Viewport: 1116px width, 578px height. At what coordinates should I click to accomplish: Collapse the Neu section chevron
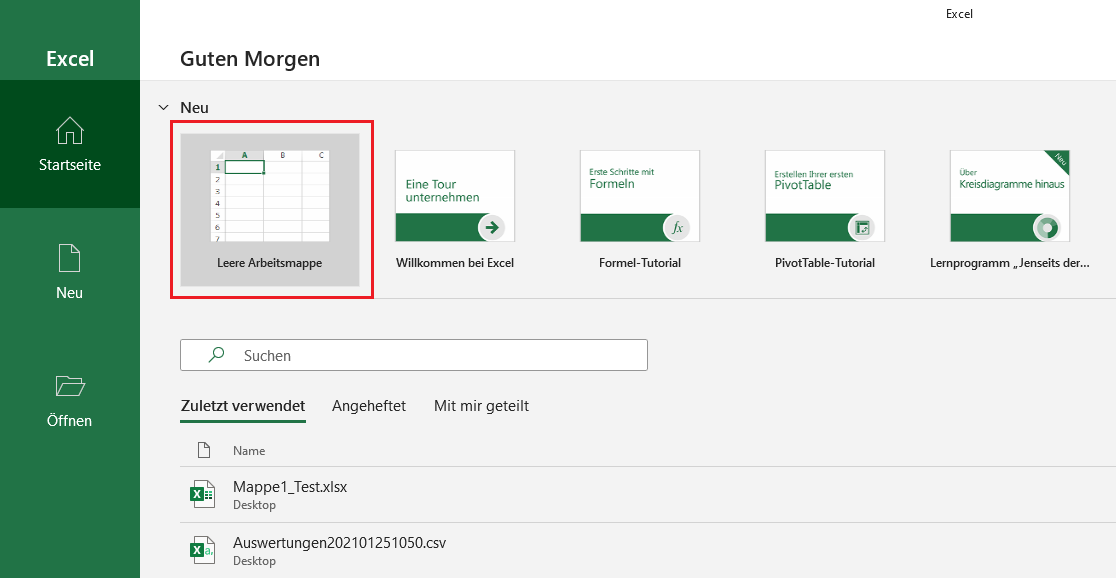click(x=164, y=107)
